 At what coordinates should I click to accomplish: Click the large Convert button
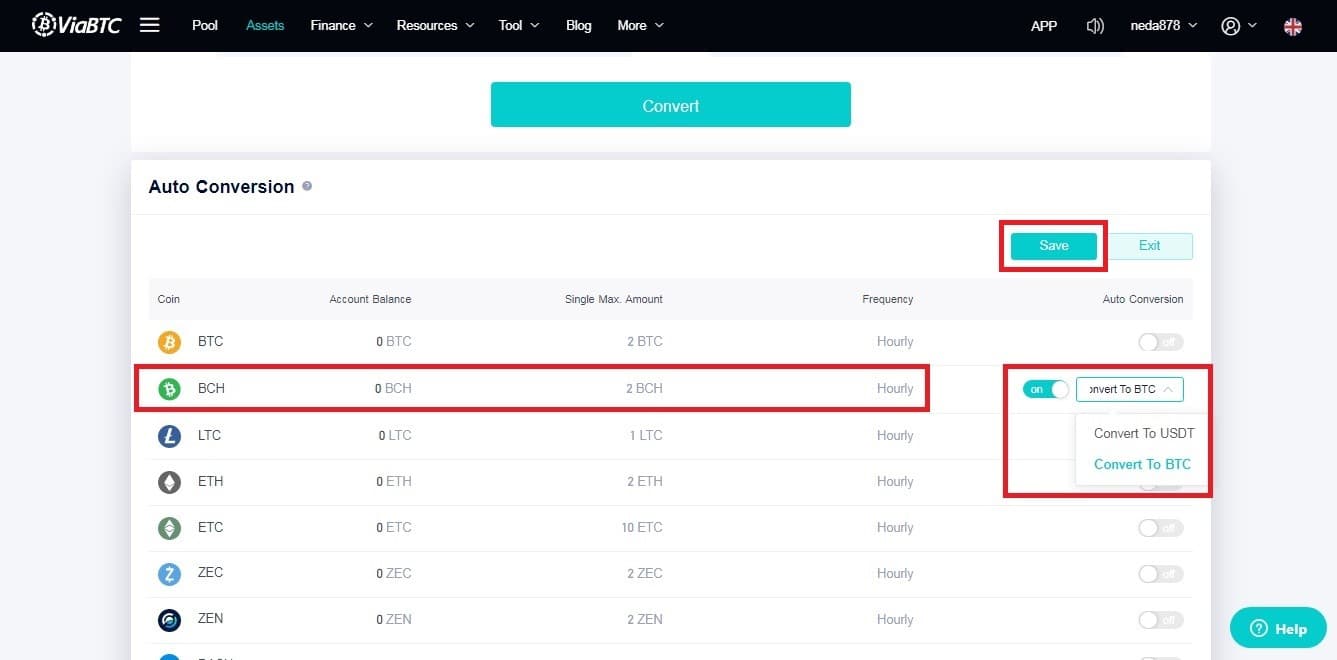pyautogui.click(x=670, y=105)
